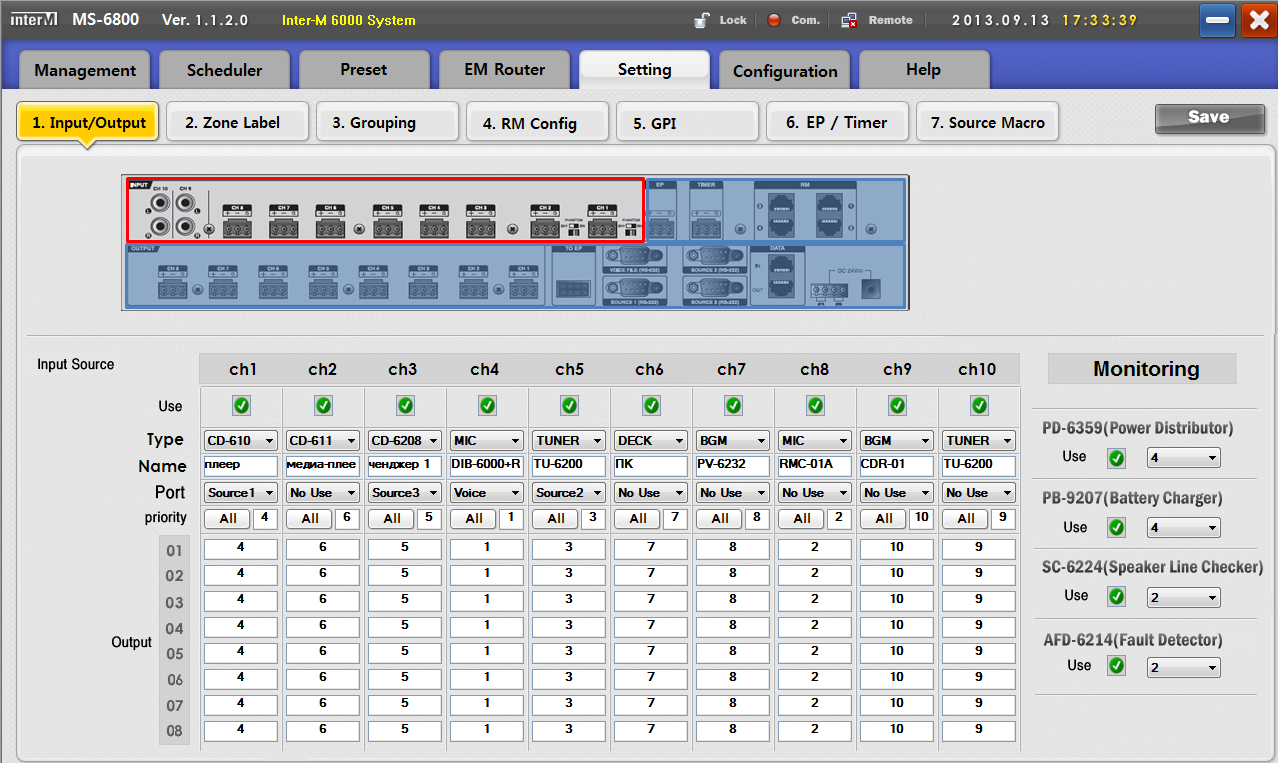Open the Help tab

(x=924, y=71)
